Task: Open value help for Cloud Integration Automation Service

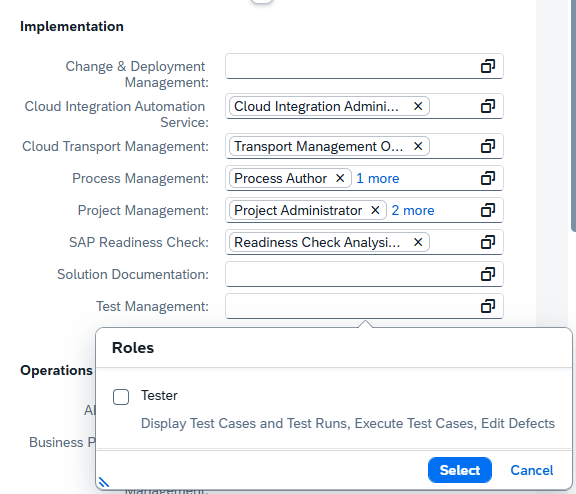Action: pos(488,107)
